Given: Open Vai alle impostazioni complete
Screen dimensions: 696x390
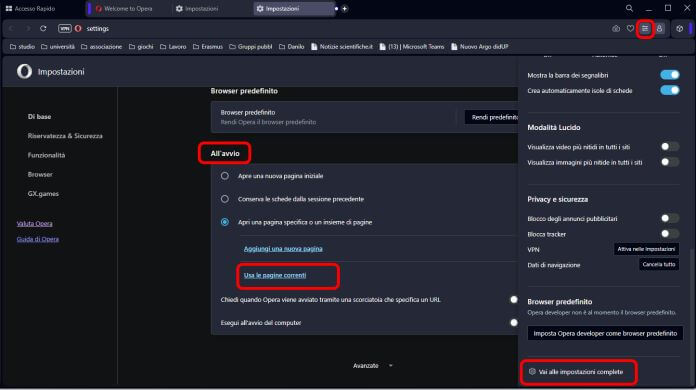Looking at the screenshot, I should tap(577, 372).
